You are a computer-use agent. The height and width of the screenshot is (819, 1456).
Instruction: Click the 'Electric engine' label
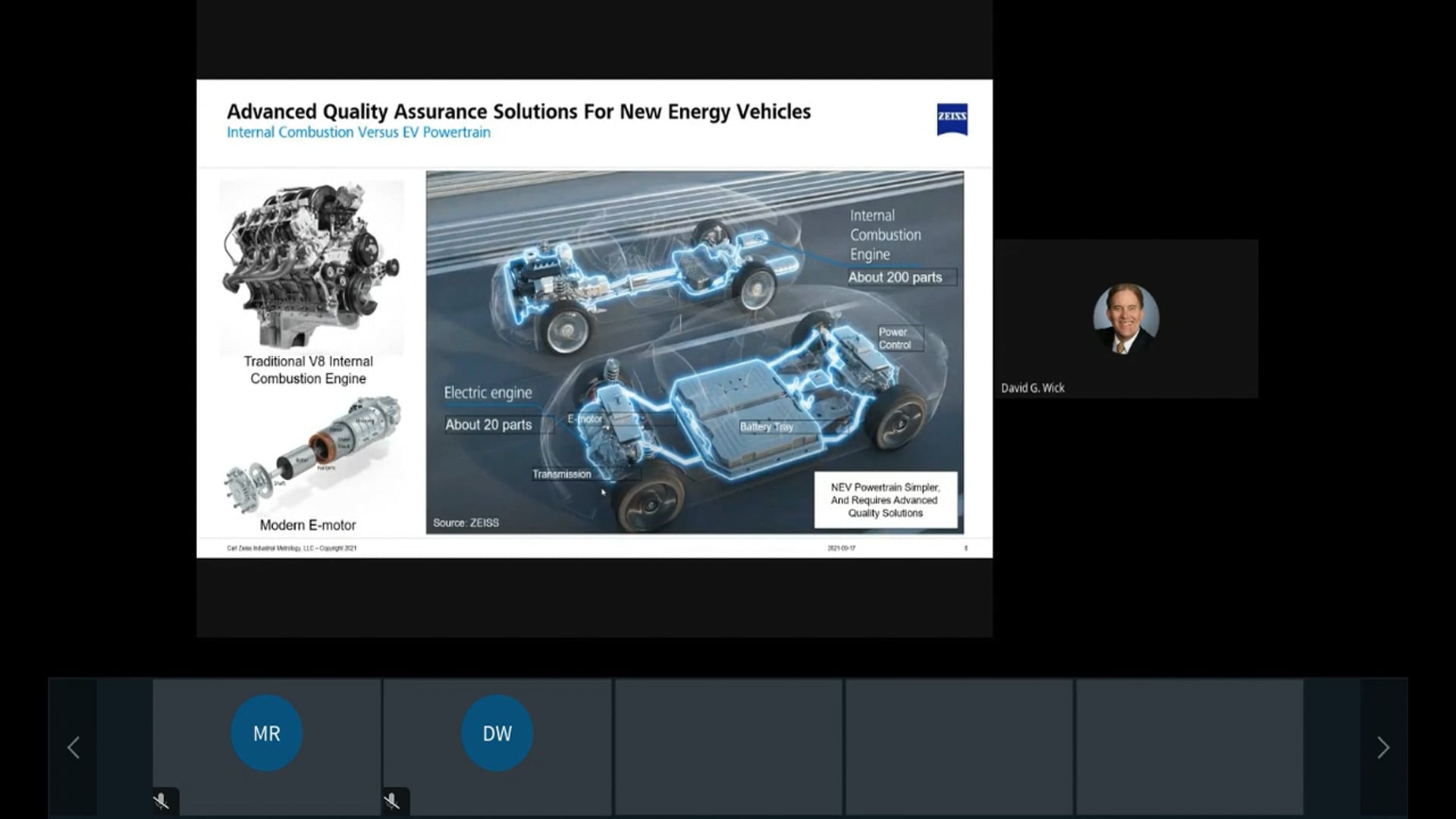click(x=488, y=393)
